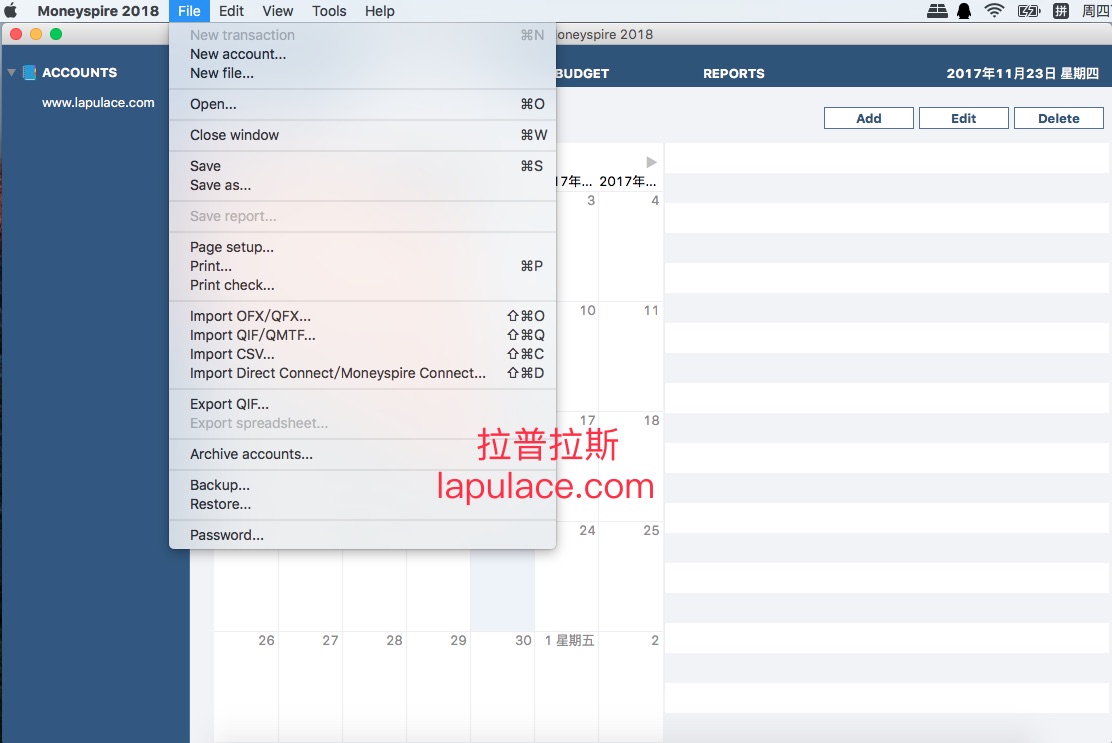The height and width of the screenshot is (743, 1112).
Task: Click Save in the File menu
Action: click(362, 166)
